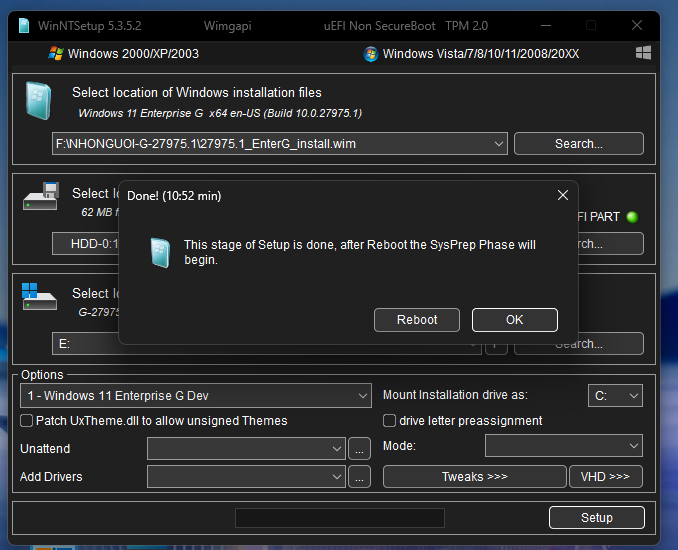Click the 'Wimgapi' title bar text
The image size is (678, 550).
pyautogui.click(x=227, y=26)
